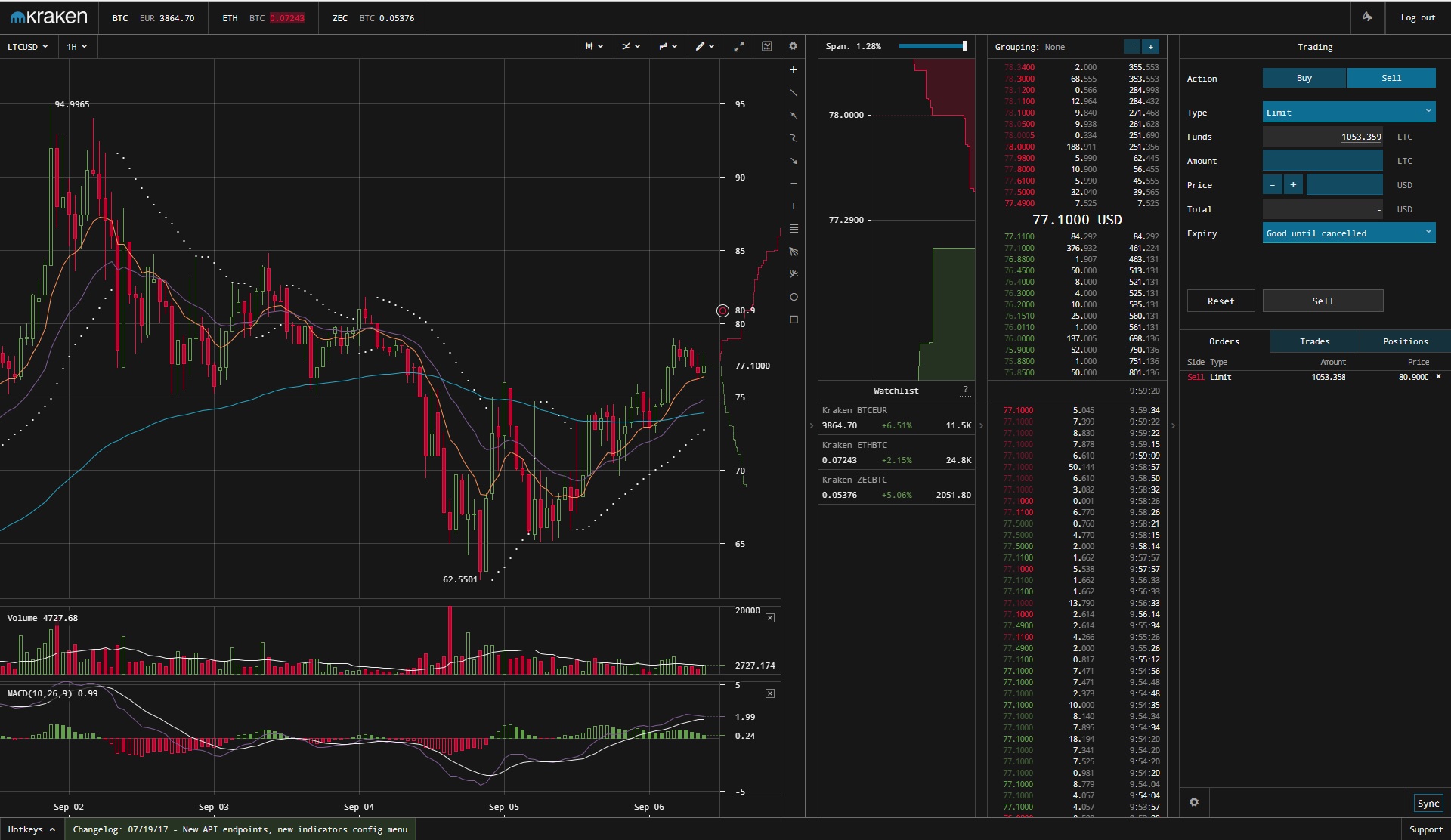Close the Volume indicator panel
This screenshot has width=1451, height=840.
770,618
